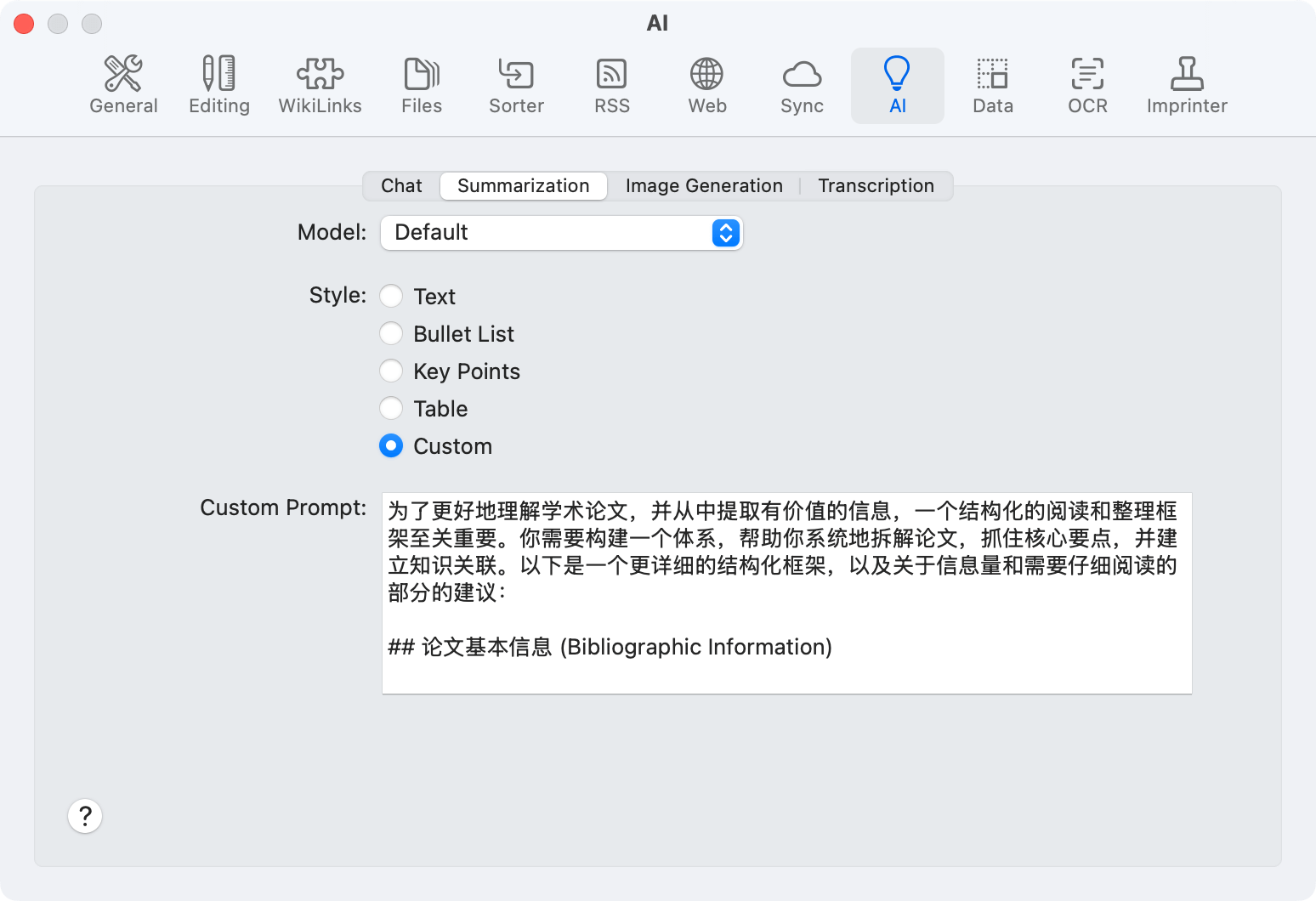Viewport: 1316px width, 901px height.
Task: Switch to the Image Generation tab
Action: tap(704, 186)
